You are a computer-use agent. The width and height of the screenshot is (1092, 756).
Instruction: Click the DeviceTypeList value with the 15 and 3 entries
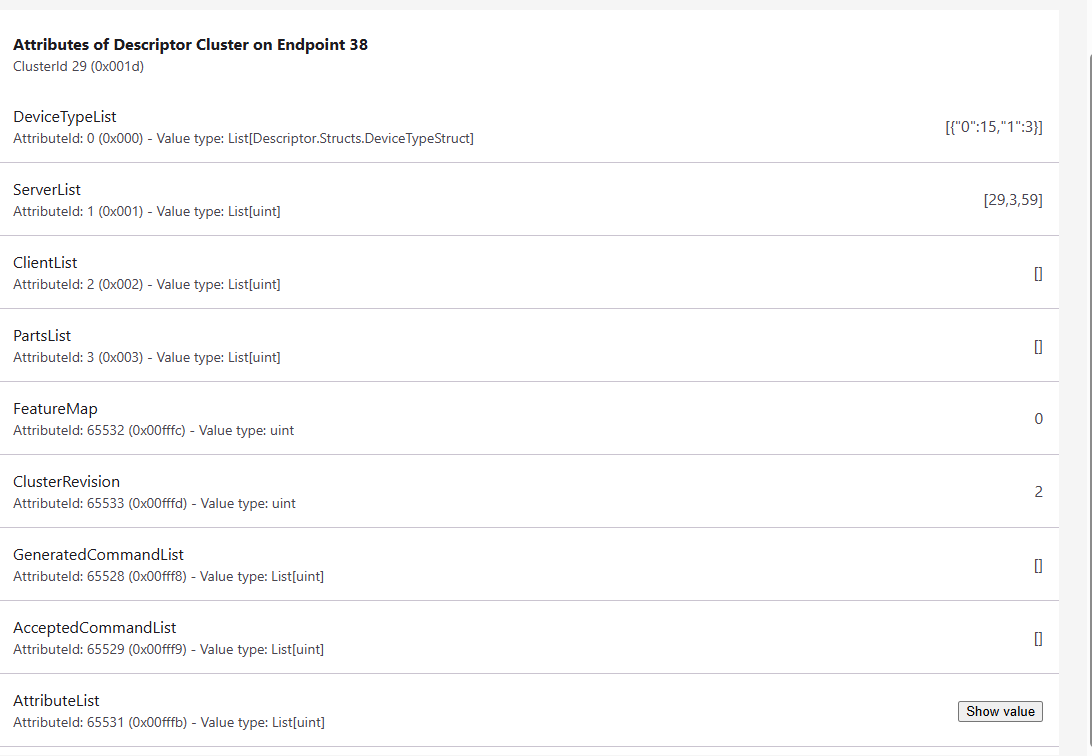(993, 127)
